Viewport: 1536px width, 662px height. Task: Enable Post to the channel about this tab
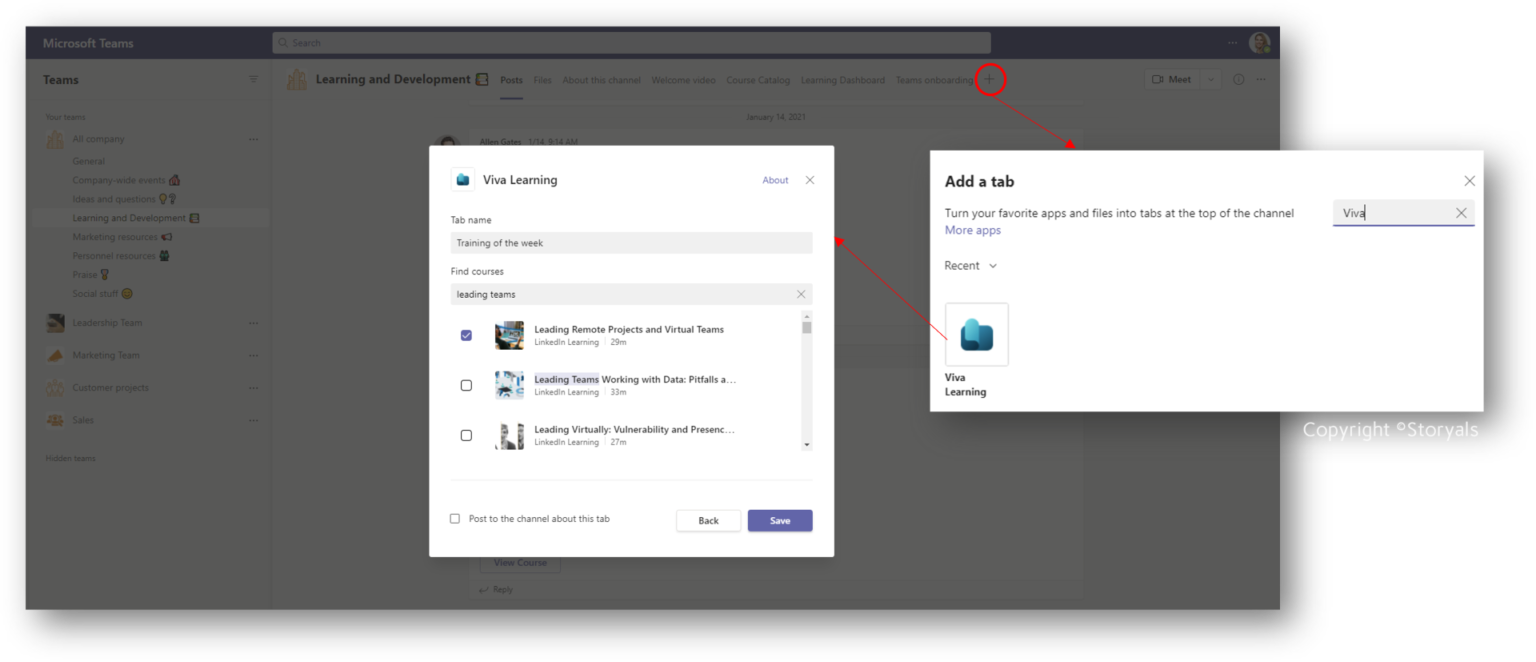coord(455,518)
